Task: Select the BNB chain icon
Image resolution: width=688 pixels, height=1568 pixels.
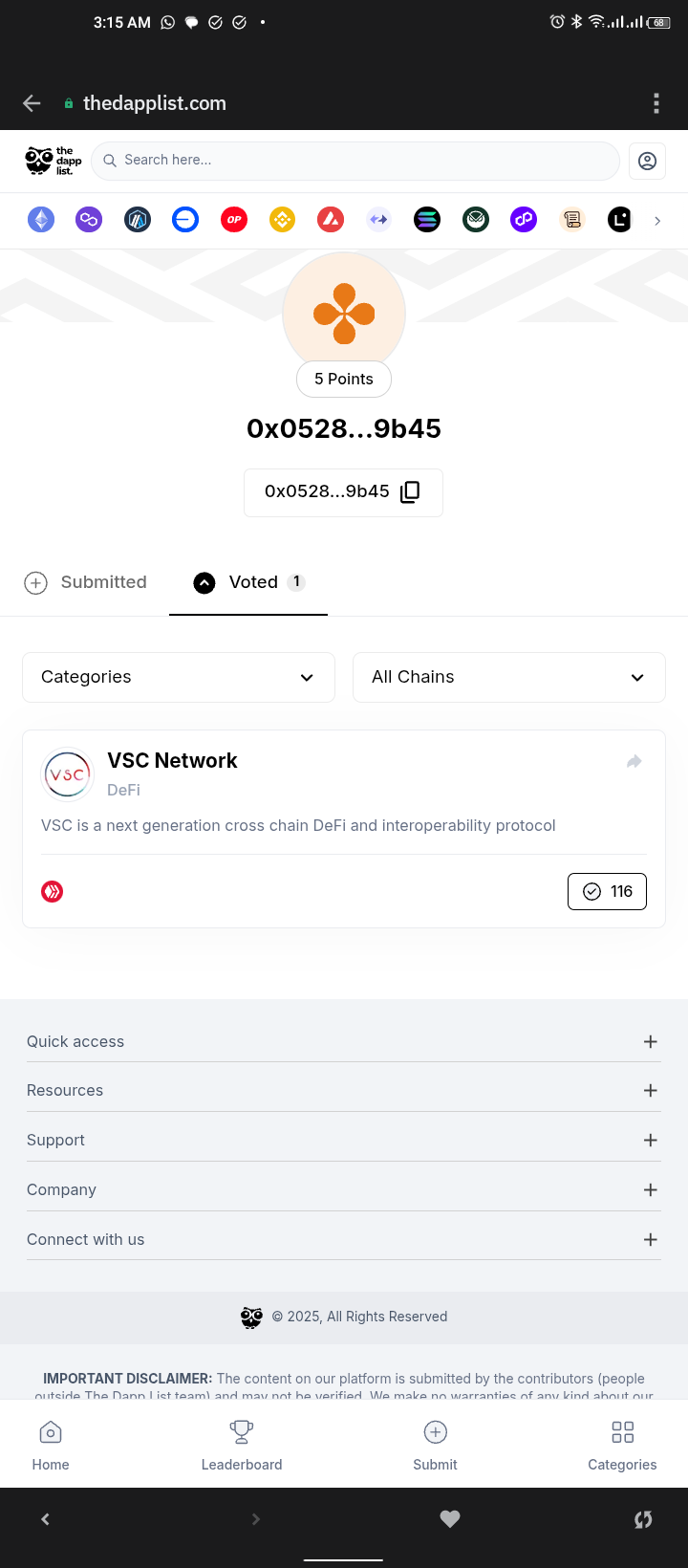Action: coord(282,220)
